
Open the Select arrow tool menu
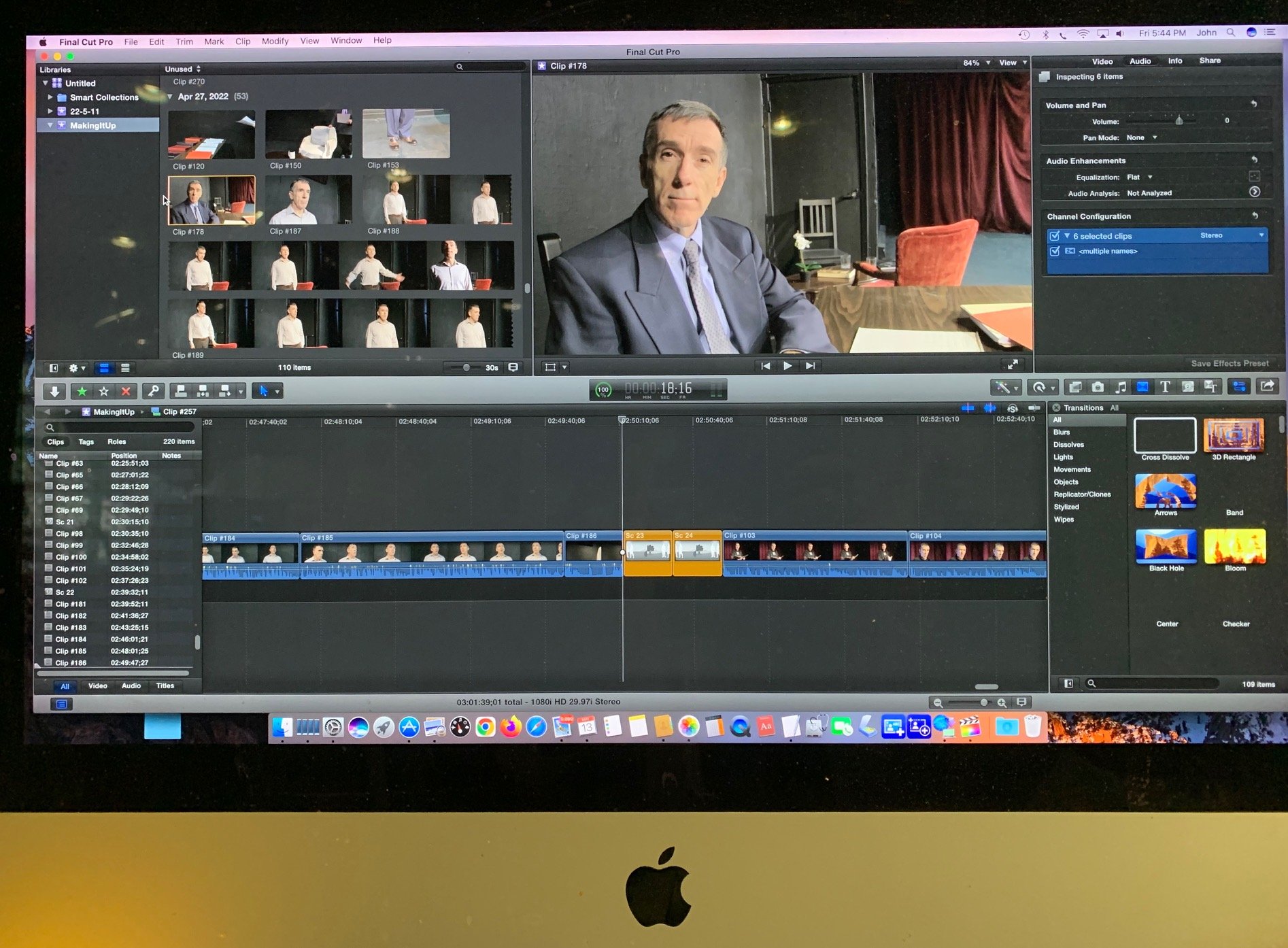click(268, 391)
